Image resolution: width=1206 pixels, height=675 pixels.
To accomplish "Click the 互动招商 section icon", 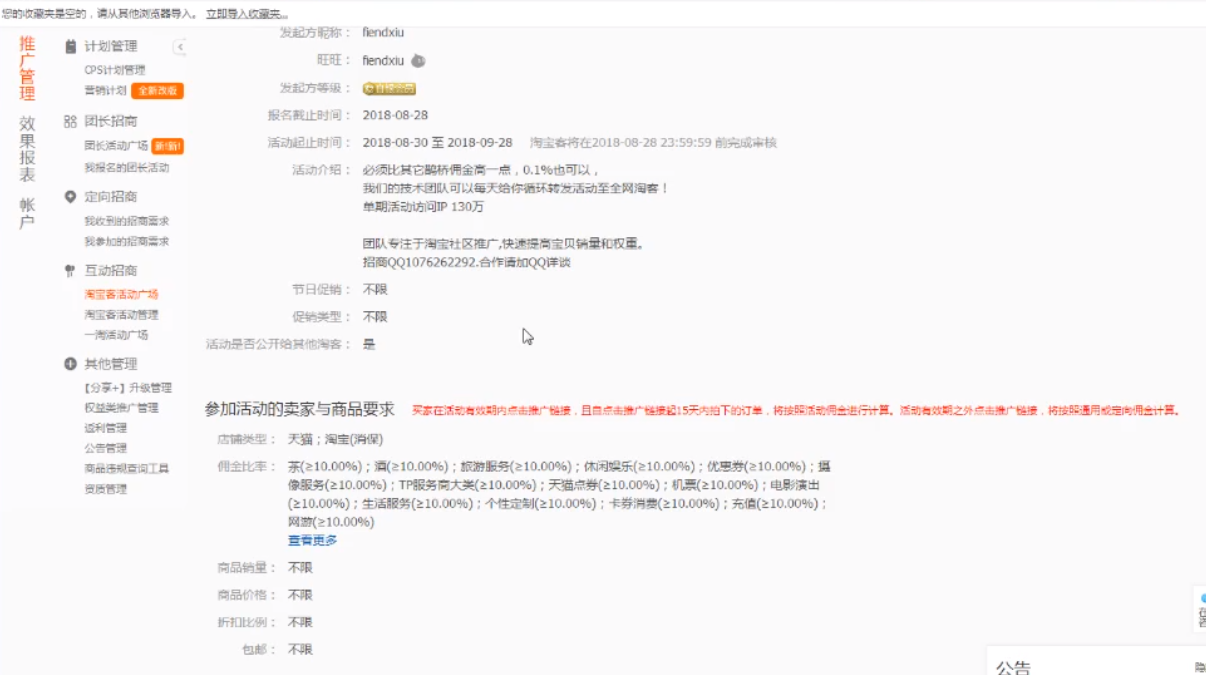I will click(x=70, y=271).
